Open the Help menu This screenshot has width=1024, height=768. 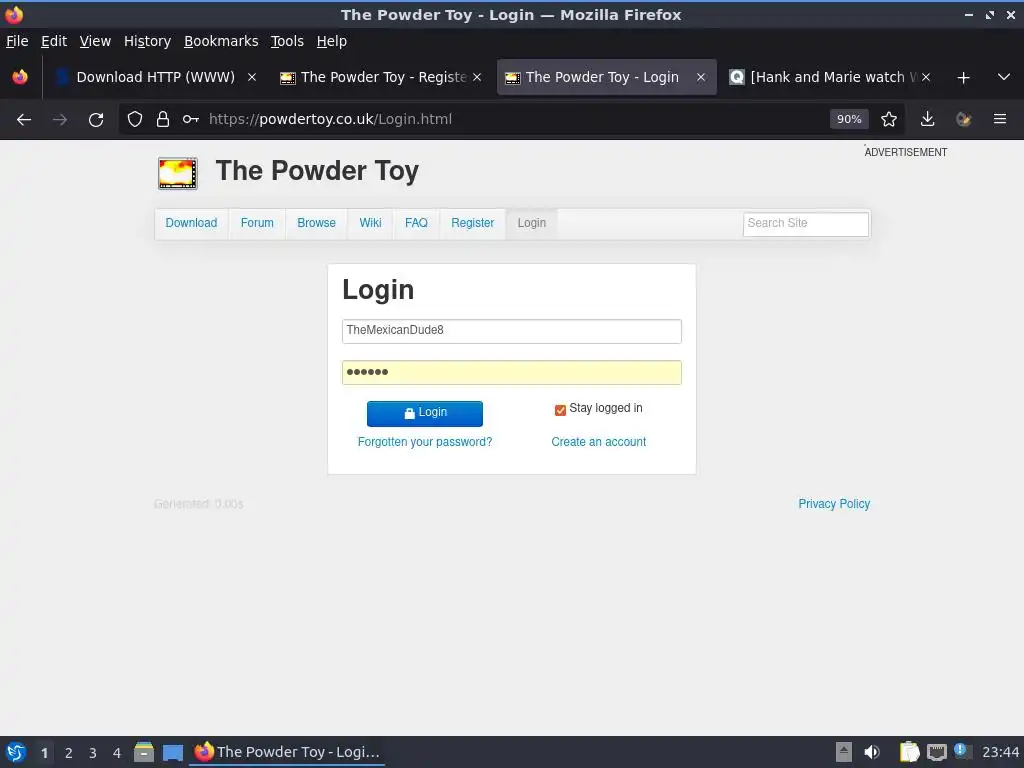coord(332,41)
